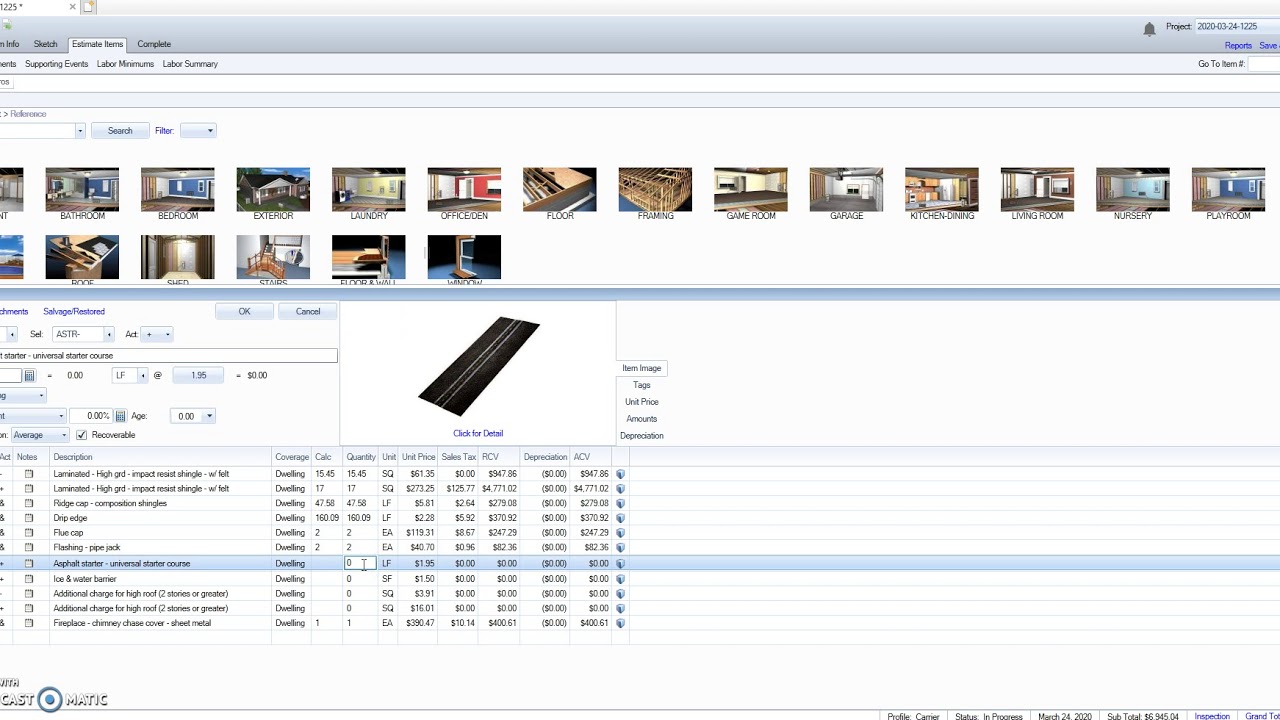Viewport: 1280px width, 720px height.
Task: Expand the search box dropdown arrow
Action: (x=80, y=131)
